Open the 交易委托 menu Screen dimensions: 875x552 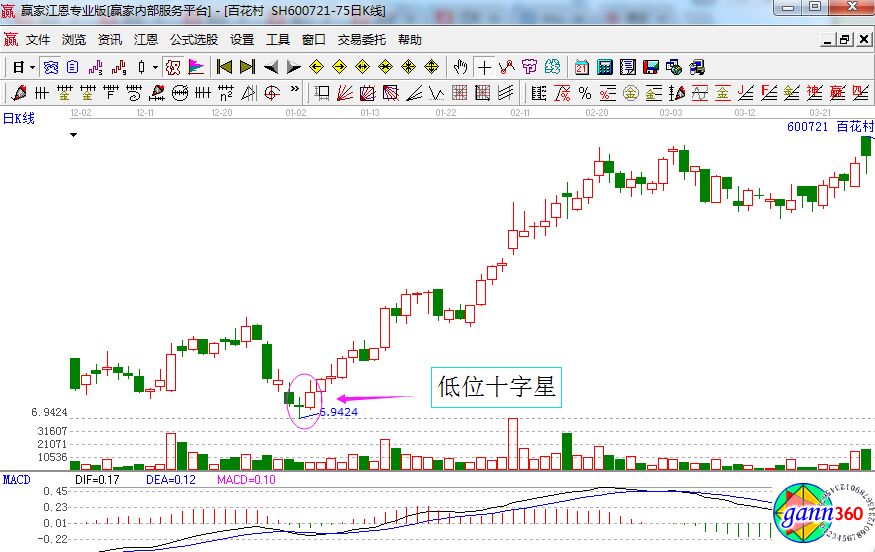[361, 40]
